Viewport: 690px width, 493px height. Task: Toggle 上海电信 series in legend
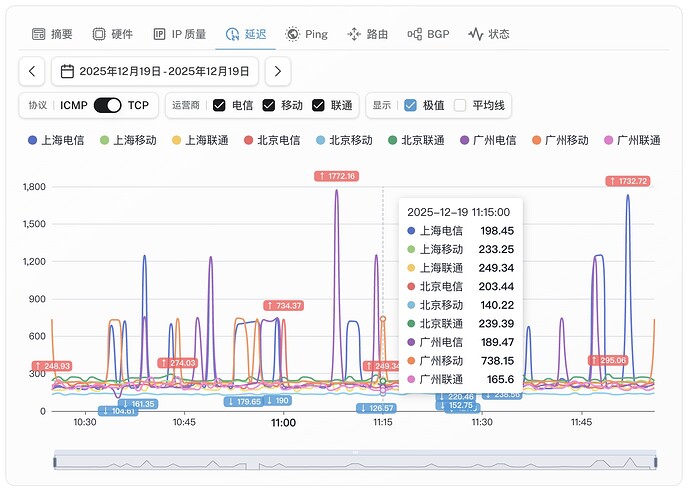point(56,140)
